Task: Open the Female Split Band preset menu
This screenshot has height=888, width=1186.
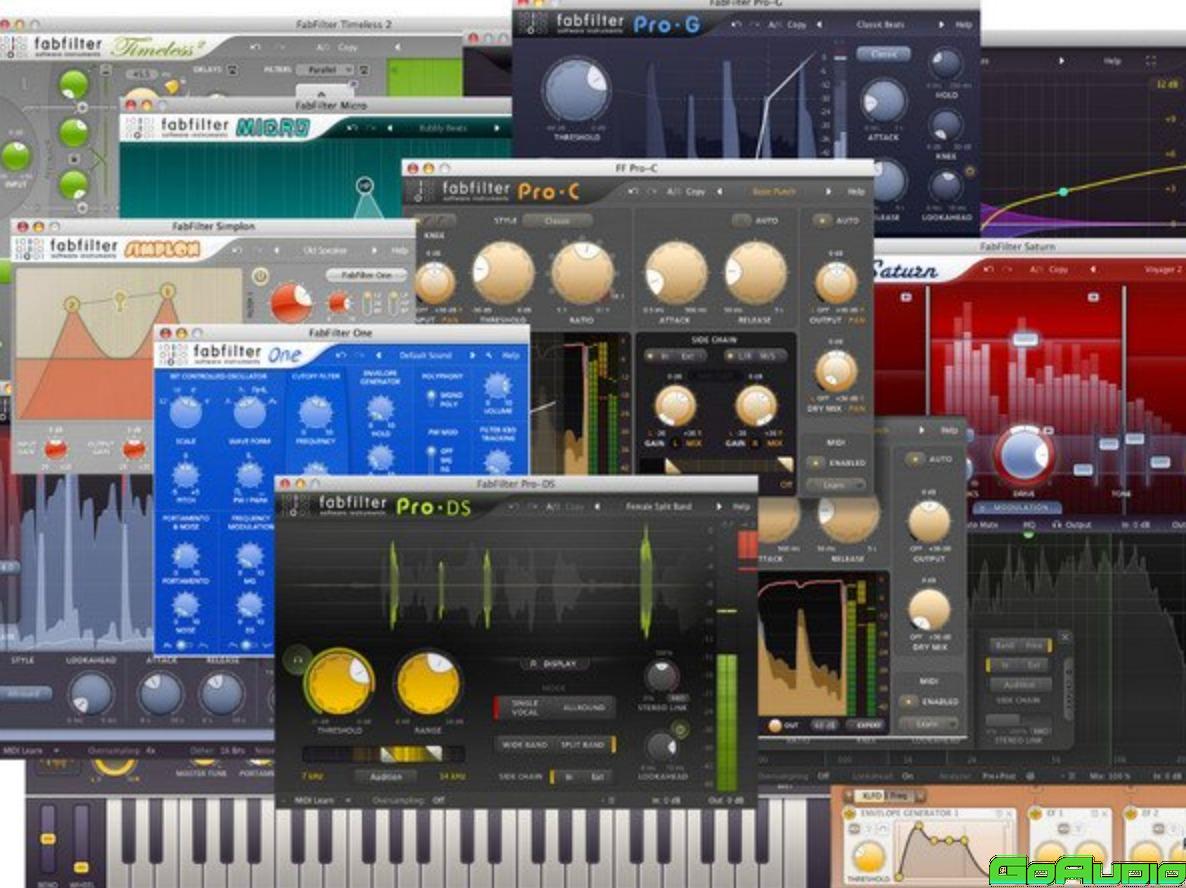Action: (x=658, y=507)
